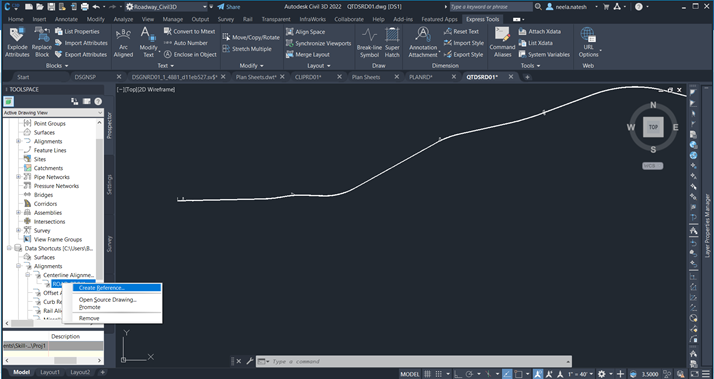Screen dimensions: 714x379
Task: Open the Break-line Symbol tool
Action: (x=369, y=42)
